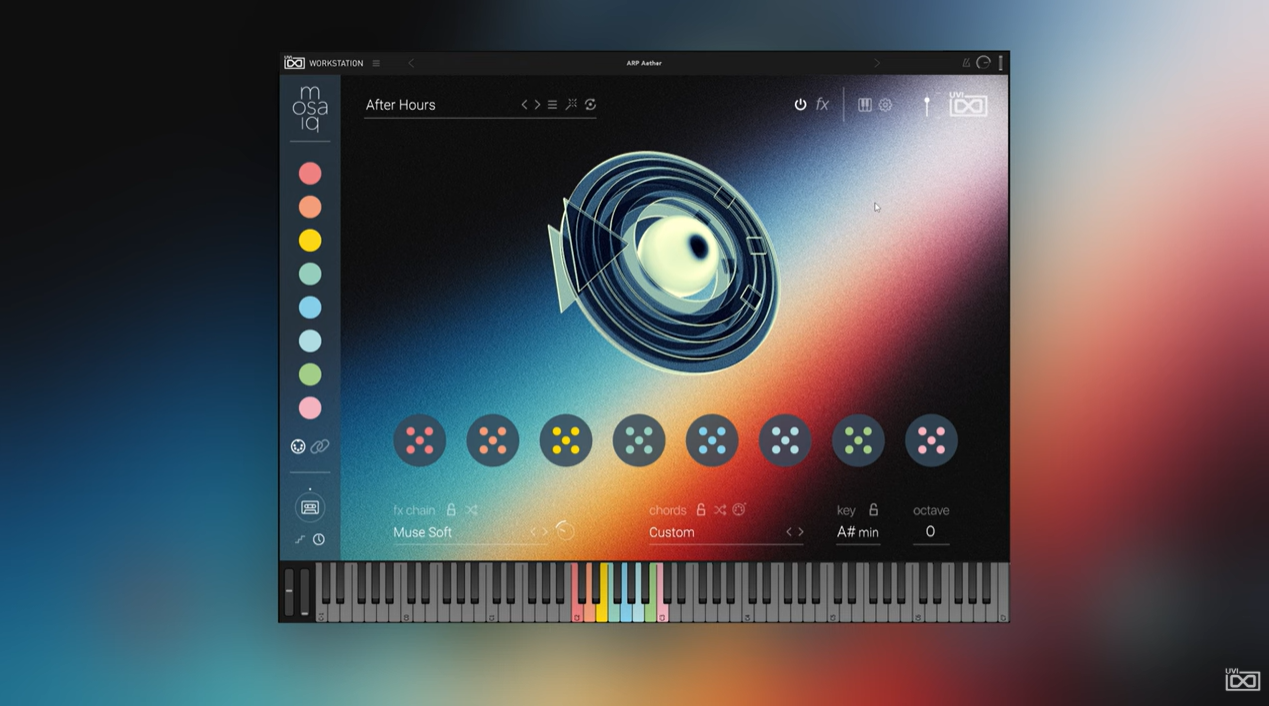Select the previous chord set
The height and width of the screenshot is (706, 1269).
[x=789, y=532]
